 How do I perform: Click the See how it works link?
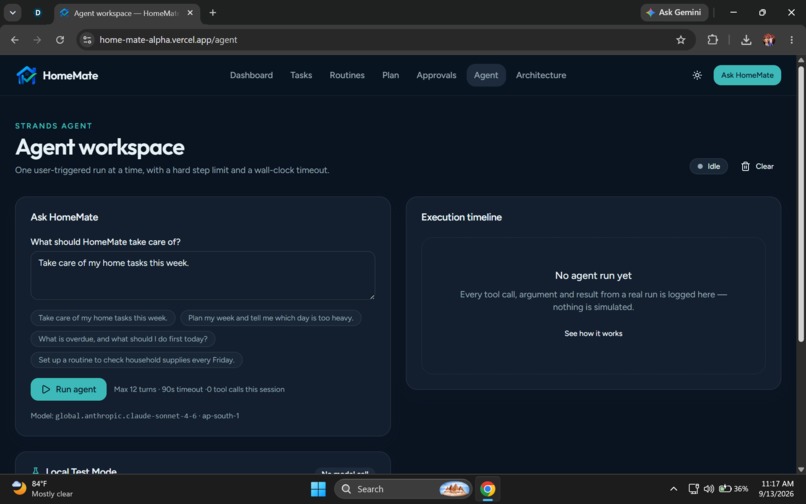click(x=593, y=333)
